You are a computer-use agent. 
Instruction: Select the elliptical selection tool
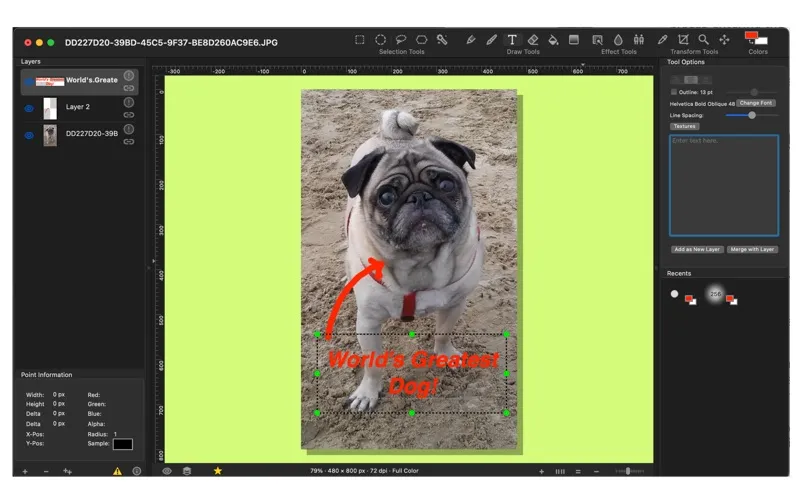[x=381, y=40]
